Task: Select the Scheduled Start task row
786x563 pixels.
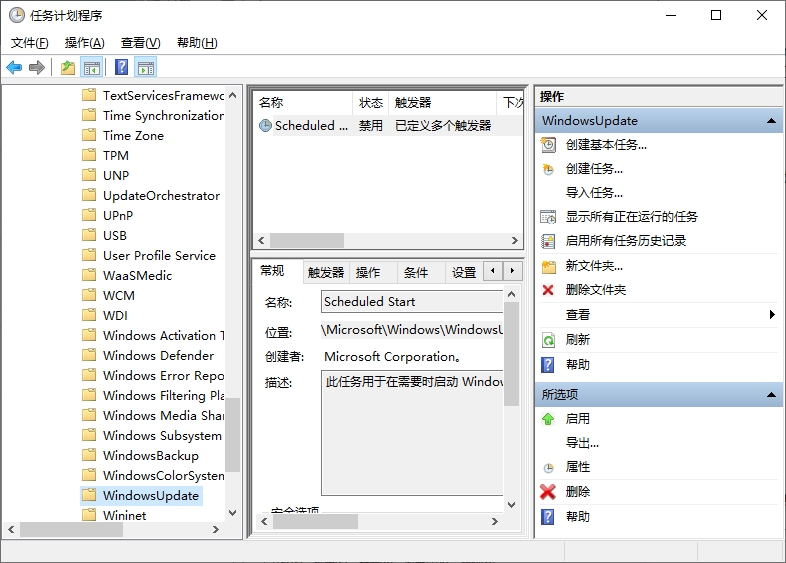Action: tap(311, 126)
